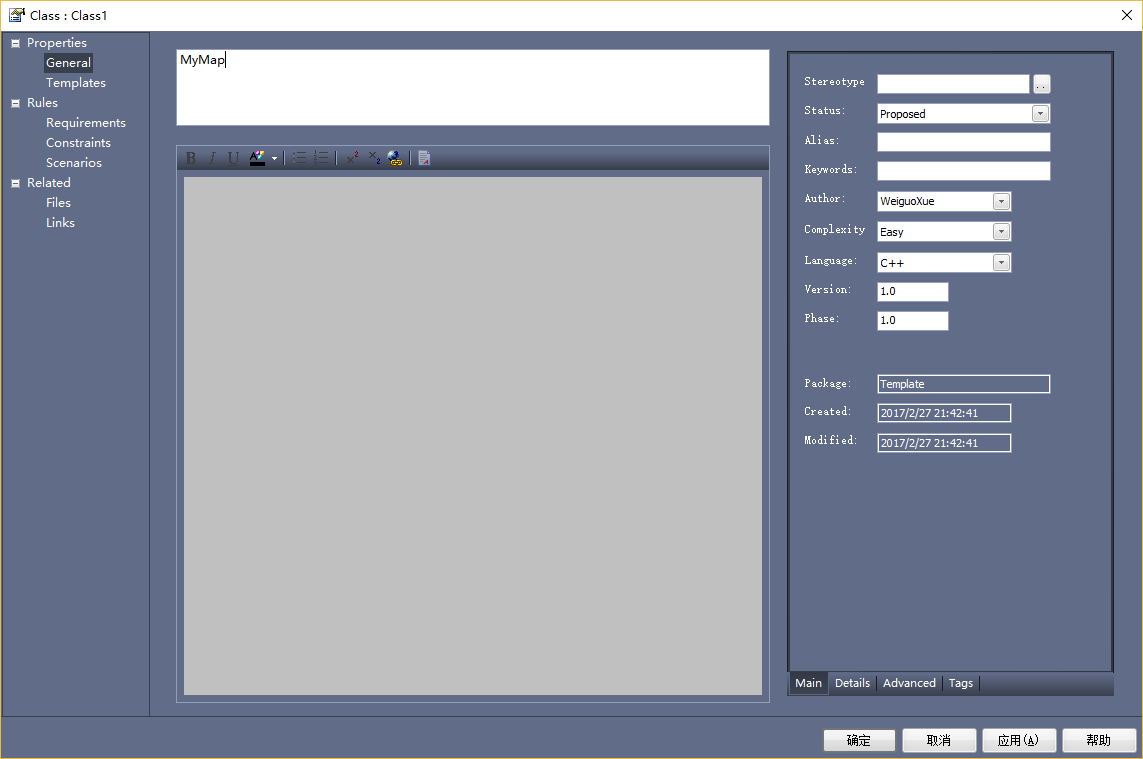
Task: Click the 确定 (OK) button
Action: coord(859,740)
